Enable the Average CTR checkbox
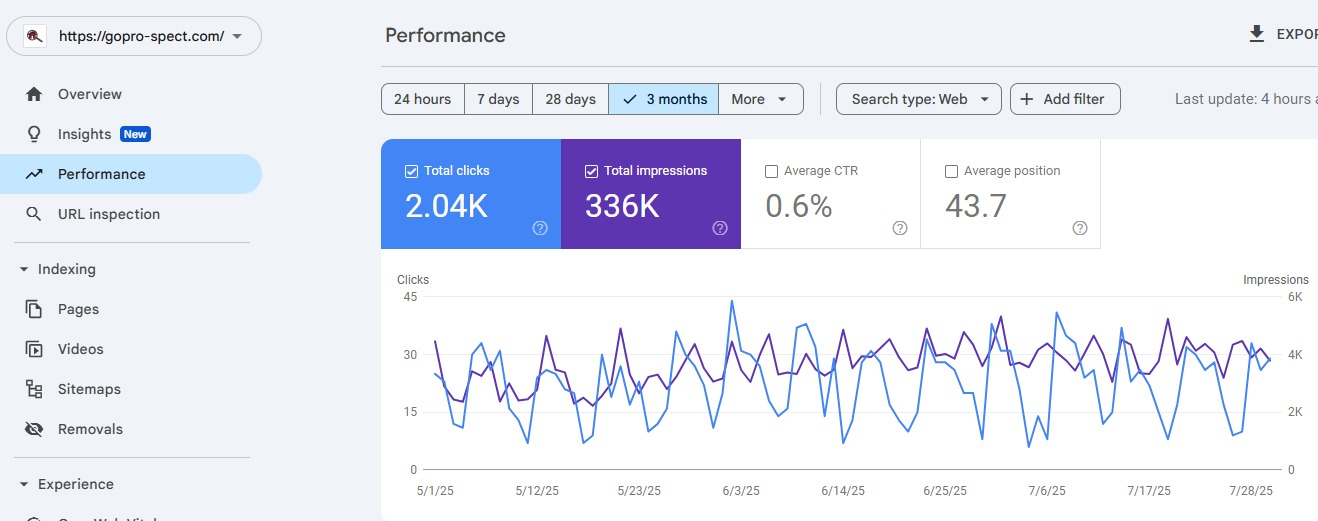Image resolution: width=1318 pixels, height=521 pixels. 771,171
